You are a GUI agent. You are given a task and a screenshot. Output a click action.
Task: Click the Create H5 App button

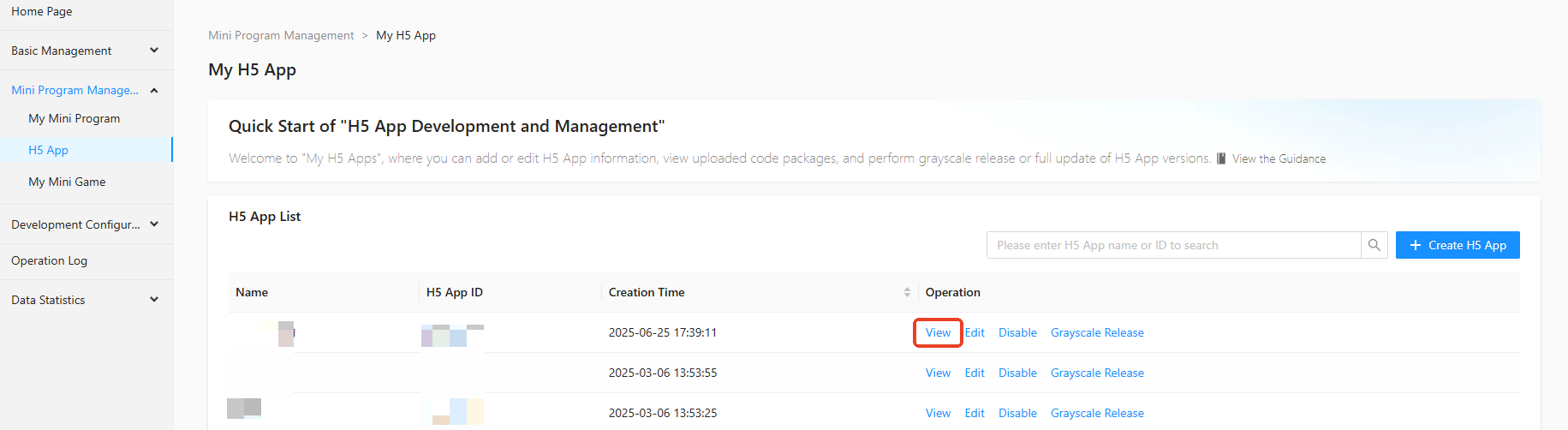tap(1458, 245)
